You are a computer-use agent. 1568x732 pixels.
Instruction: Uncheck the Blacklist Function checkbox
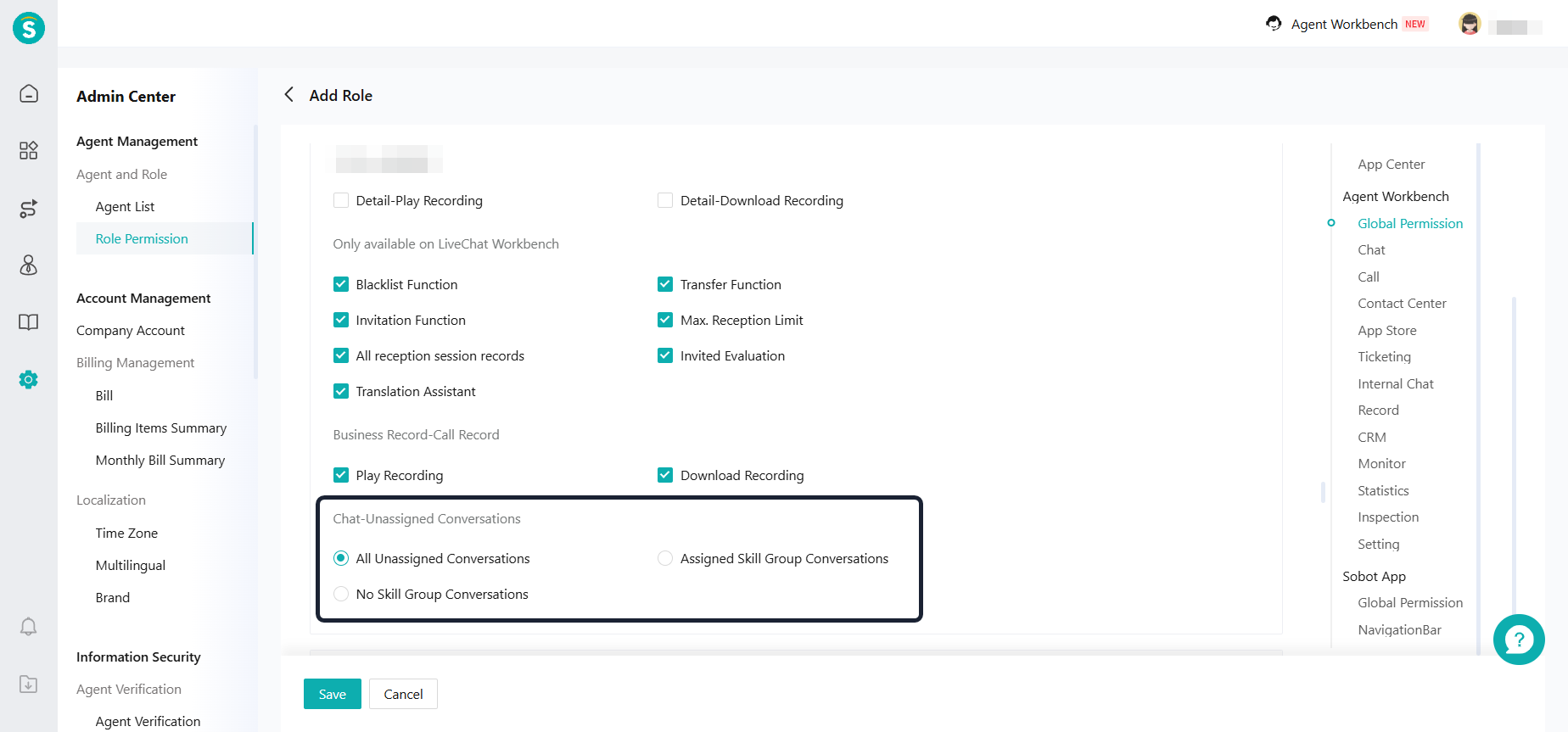pyautogui.click(x=341, y=284)
